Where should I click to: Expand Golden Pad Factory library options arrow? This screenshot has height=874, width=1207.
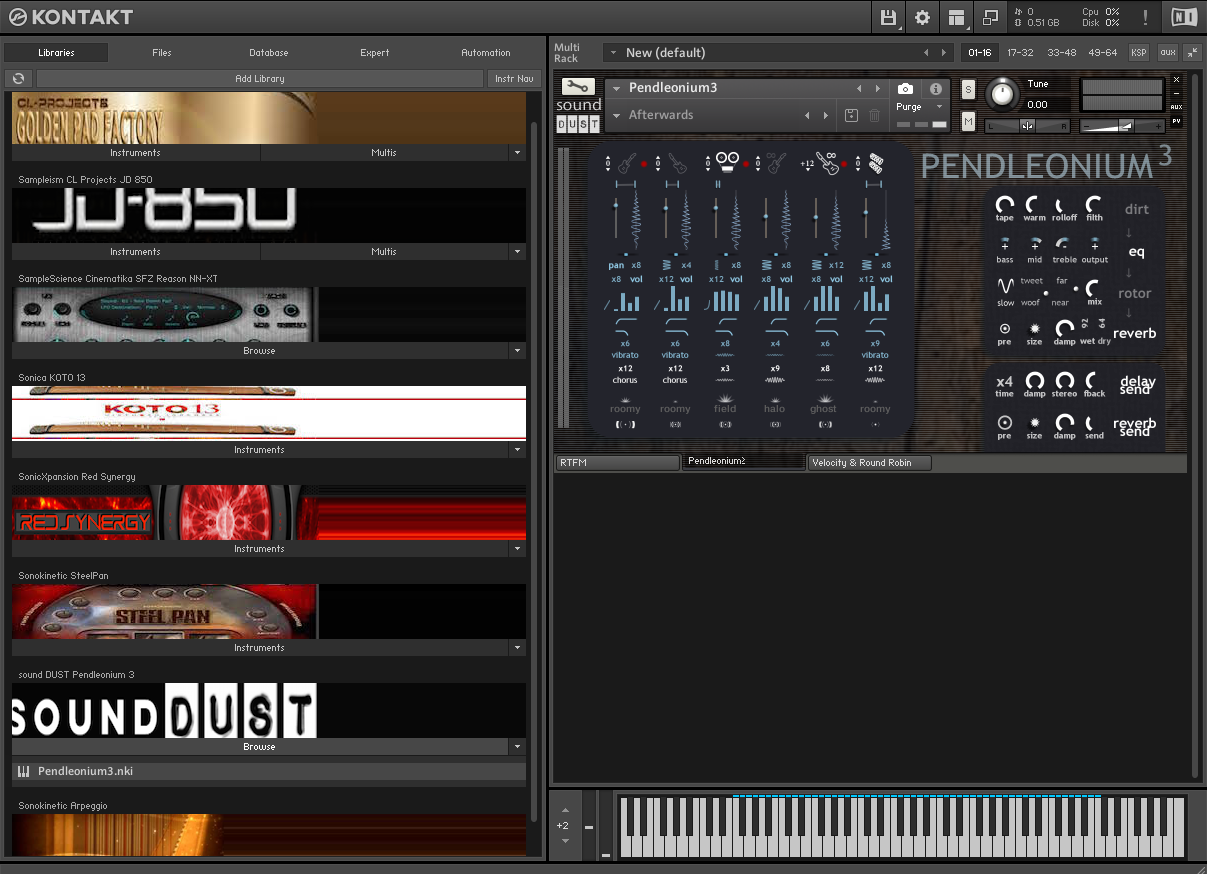(517, 153)
